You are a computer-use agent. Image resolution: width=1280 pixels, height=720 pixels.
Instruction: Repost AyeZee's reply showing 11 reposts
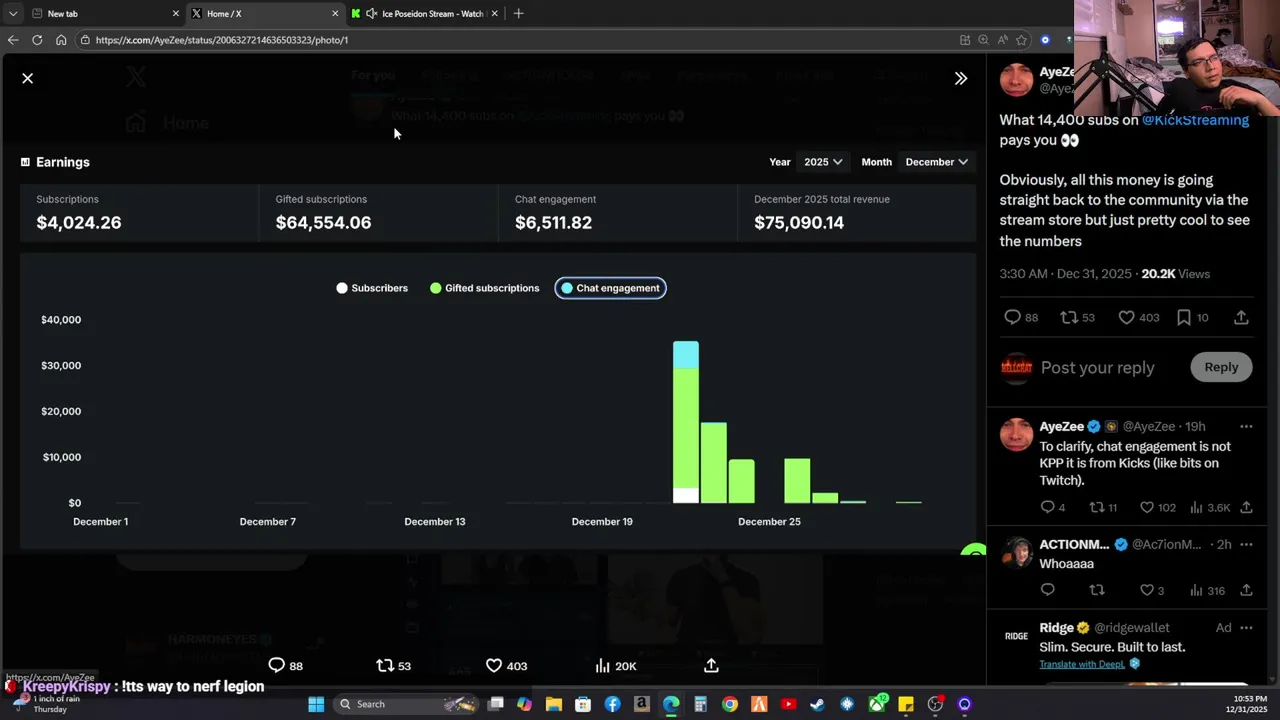(x=1103, y=507)
